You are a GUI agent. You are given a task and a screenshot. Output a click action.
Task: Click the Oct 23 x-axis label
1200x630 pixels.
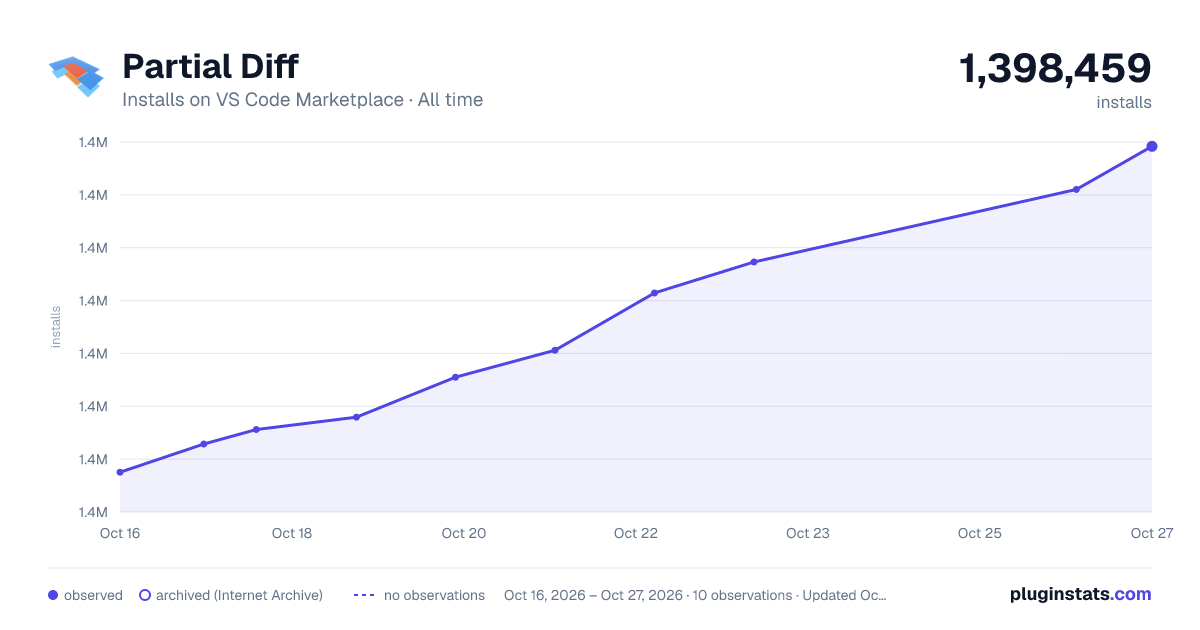(808, 533)
